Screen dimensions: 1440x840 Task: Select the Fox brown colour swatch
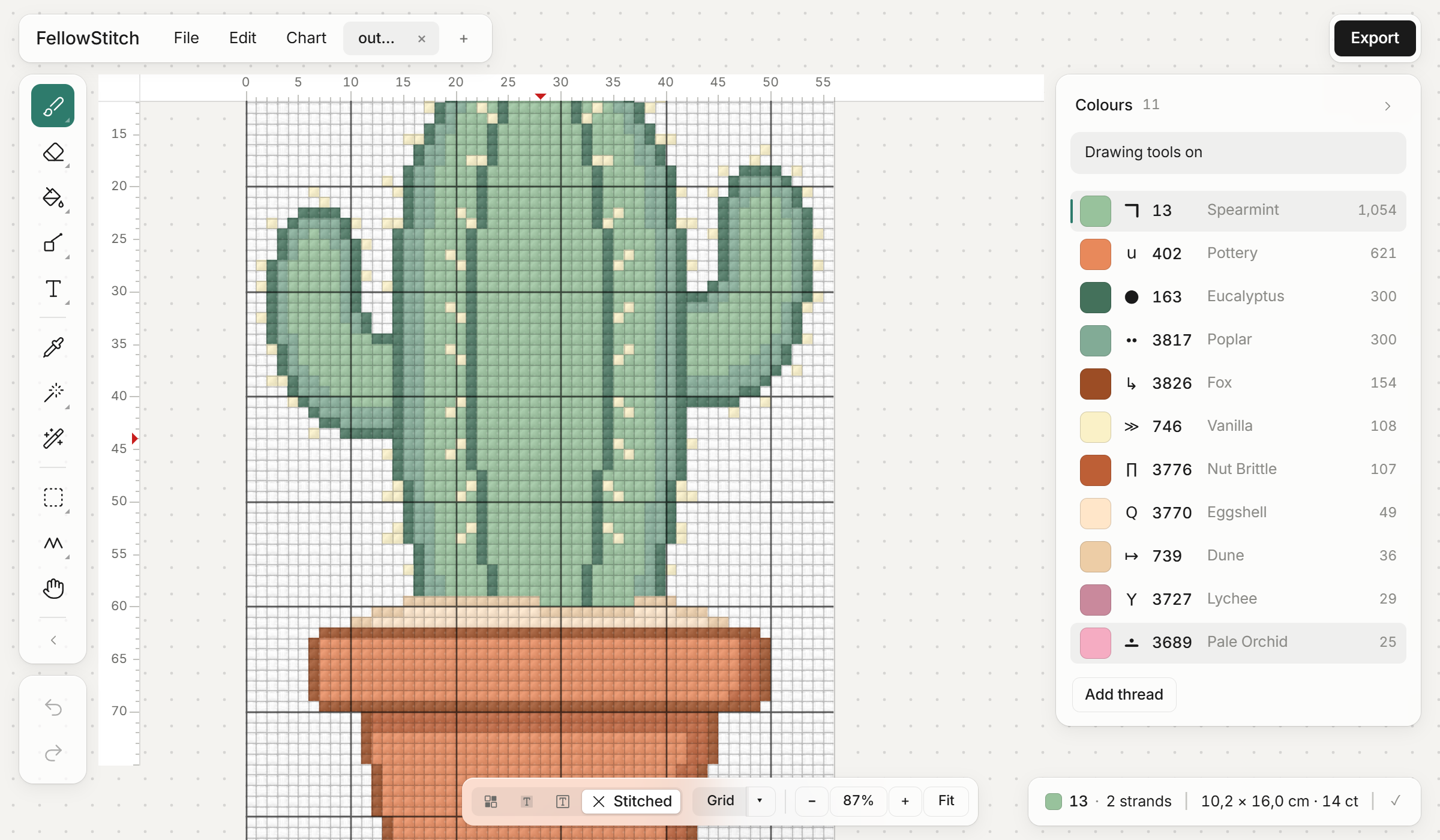pos(1096,384)
